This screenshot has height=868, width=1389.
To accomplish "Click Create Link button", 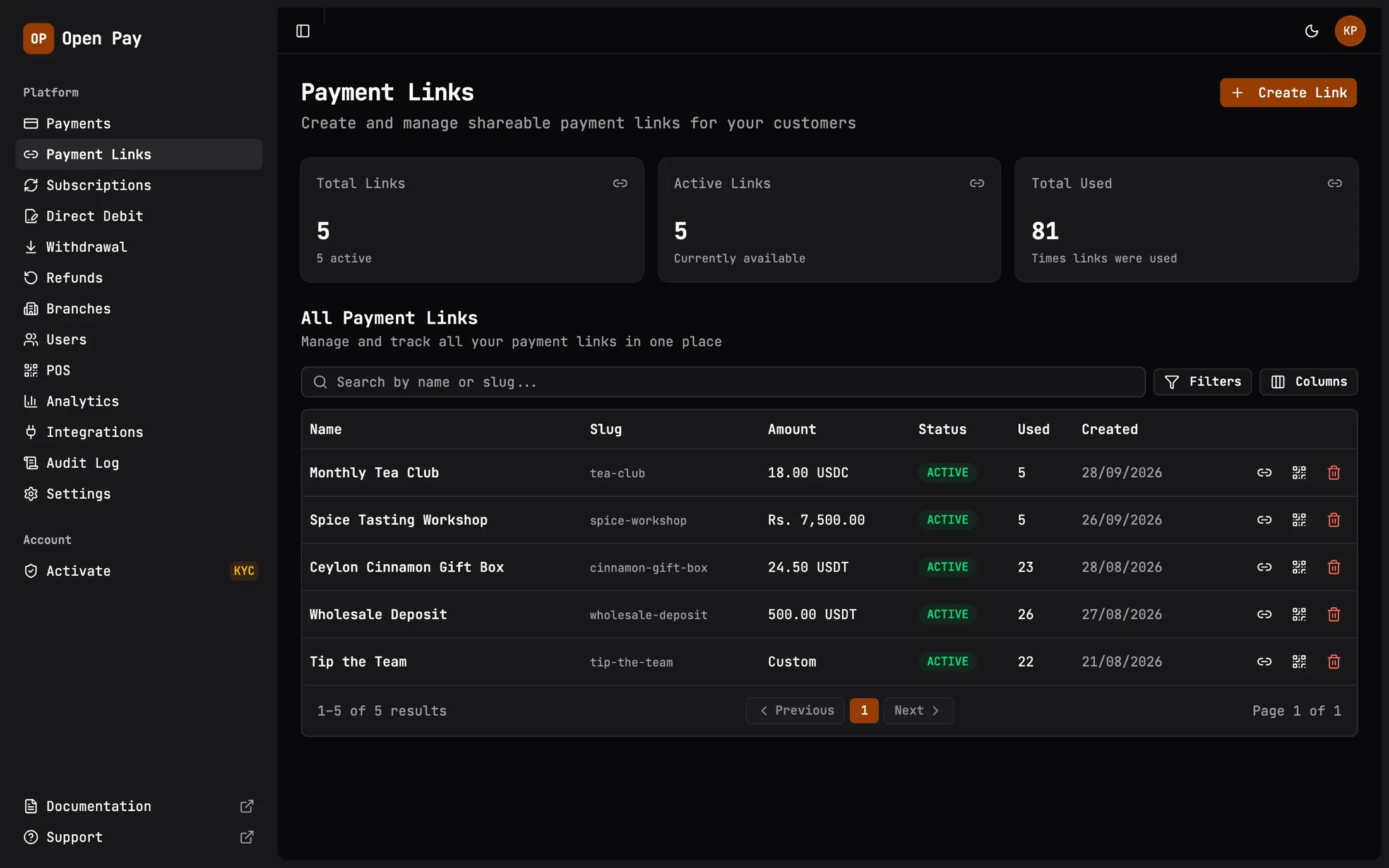I will click(1288, 93).
